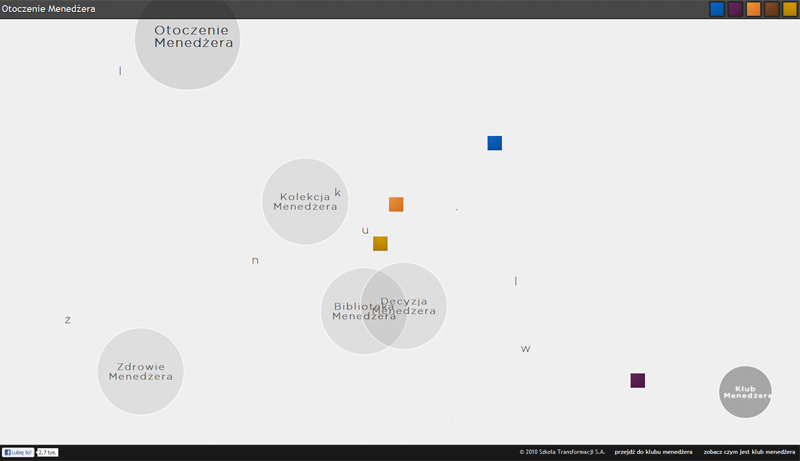
Task: Click the brown square in the top bar
Action: [771, 9]
